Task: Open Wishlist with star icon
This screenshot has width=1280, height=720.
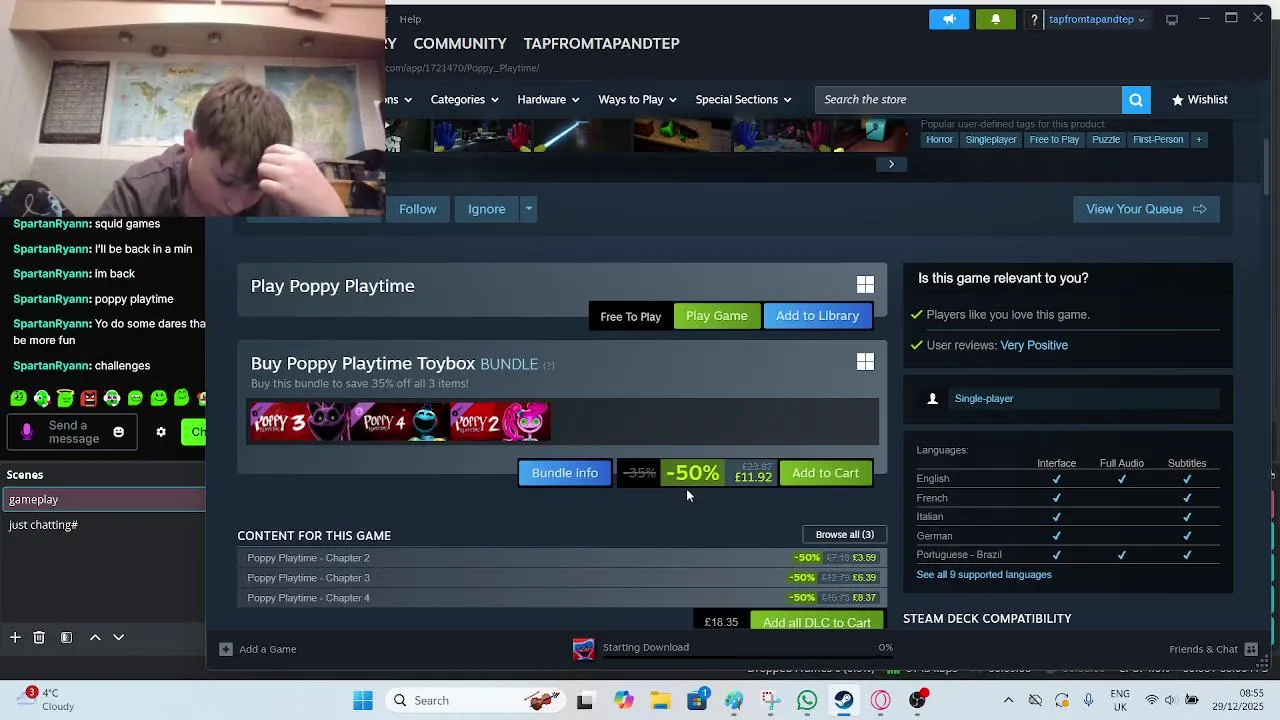Action: point(1199,100)
